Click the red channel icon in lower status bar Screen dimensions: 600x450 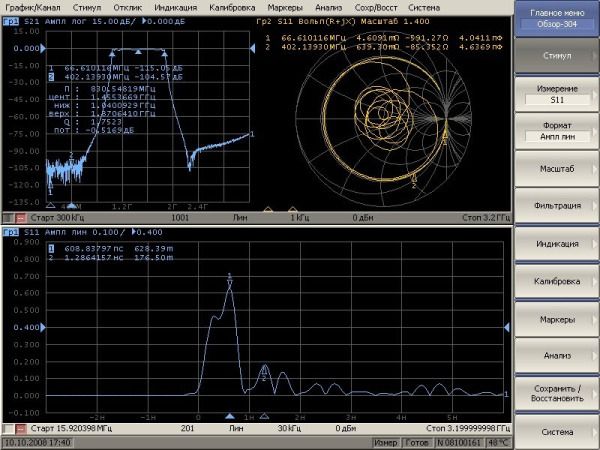[x=20, y=428]
